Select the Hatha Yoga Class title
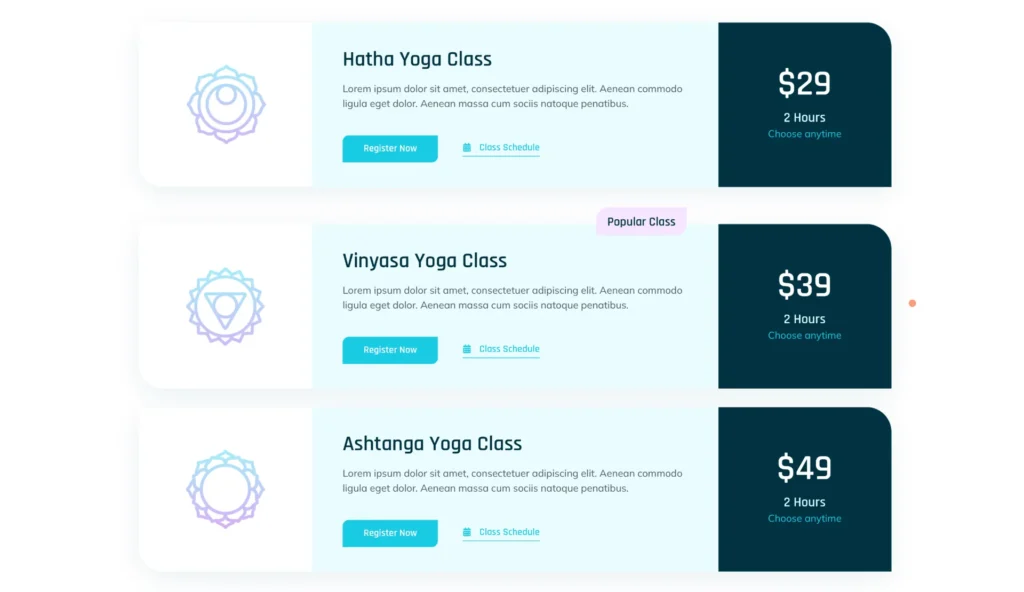Viewport: 1024px width, 592px height. [x=417, y=60]
